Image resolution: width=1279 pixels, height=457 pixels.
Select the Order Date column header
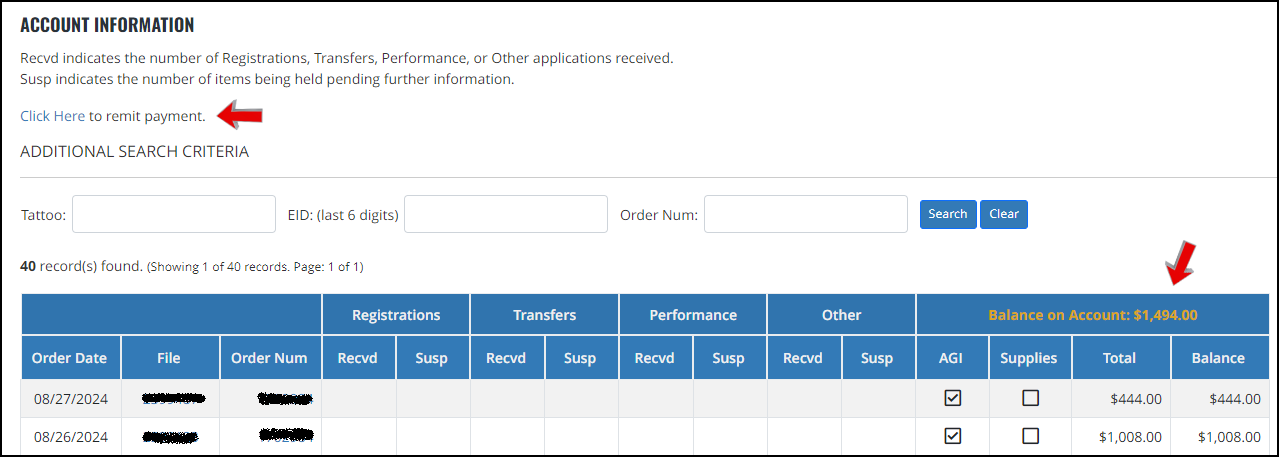click(71, 358)
